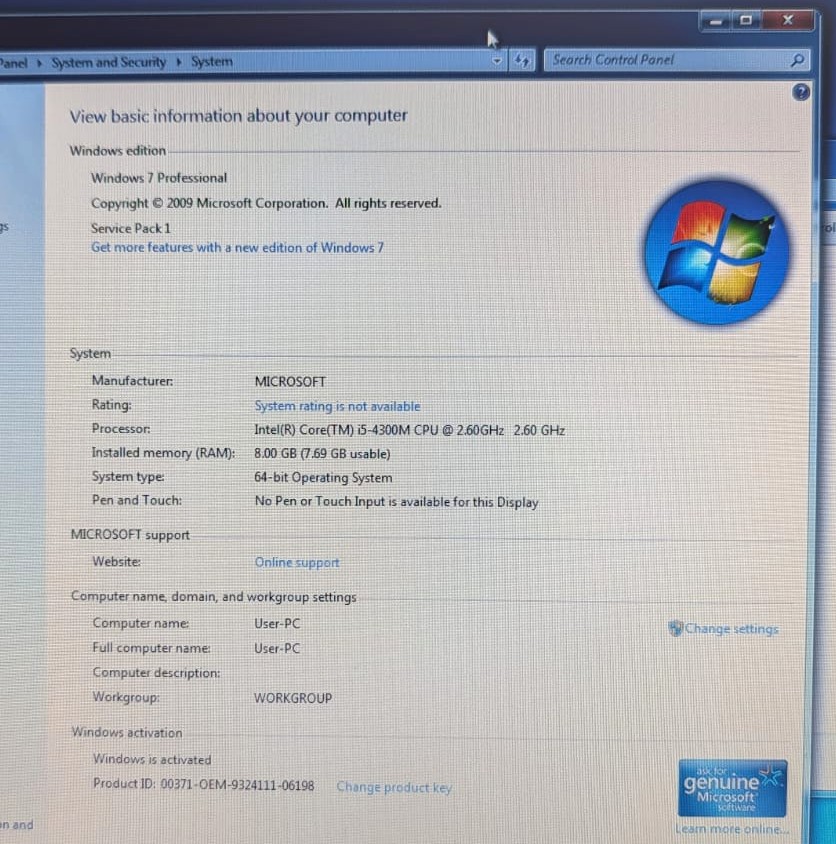Select the 8.00 GB installed memory value

coord(322,453)
